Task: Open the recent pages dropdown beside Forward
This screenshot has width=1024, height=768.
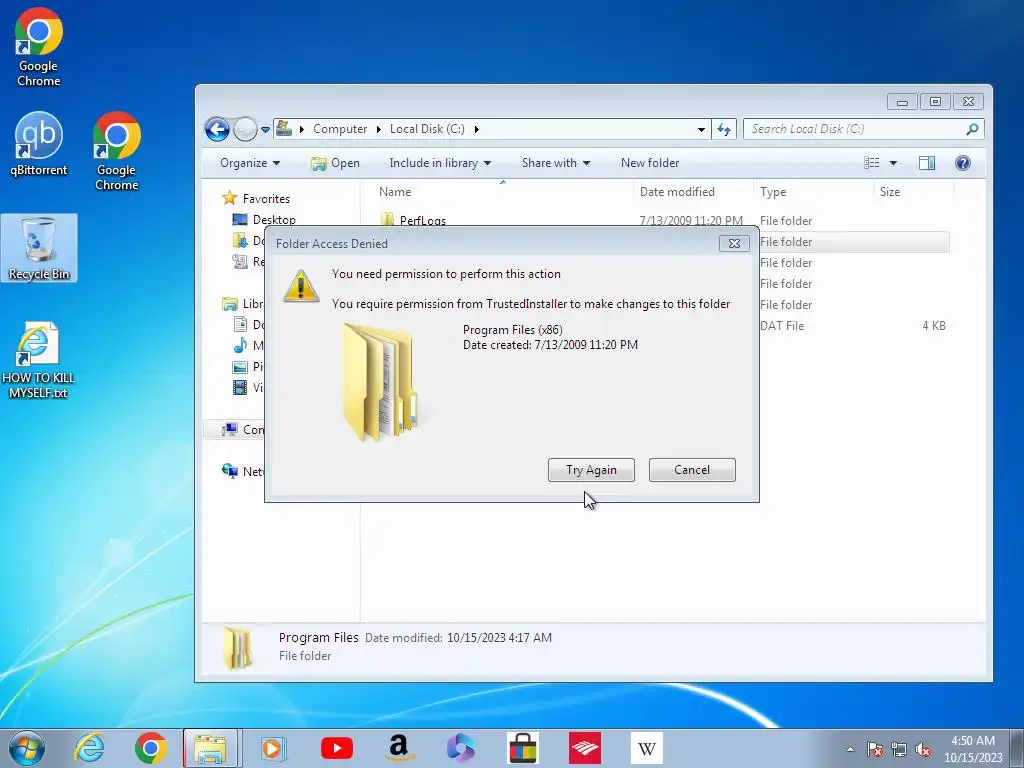Action: pyautogui.click(x=265, y=129)
